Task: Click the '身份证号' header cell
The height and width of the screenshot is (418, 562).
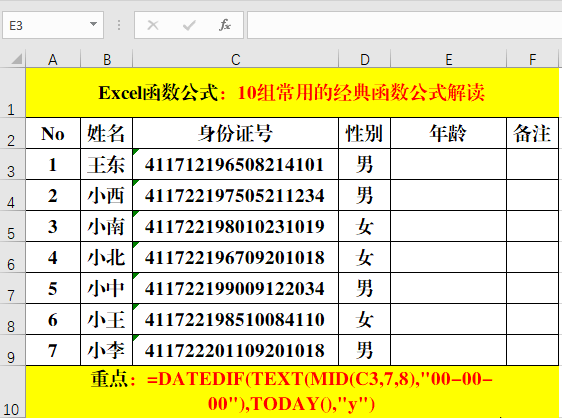Action: [x=235, y=133]
